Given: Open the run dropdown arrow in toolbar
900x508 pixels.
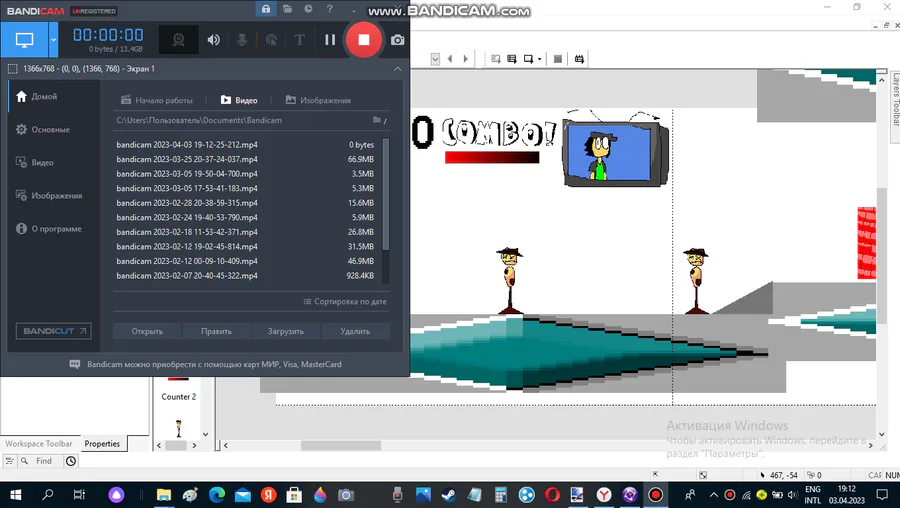Looking at the screenshot, I should (540, 59).
